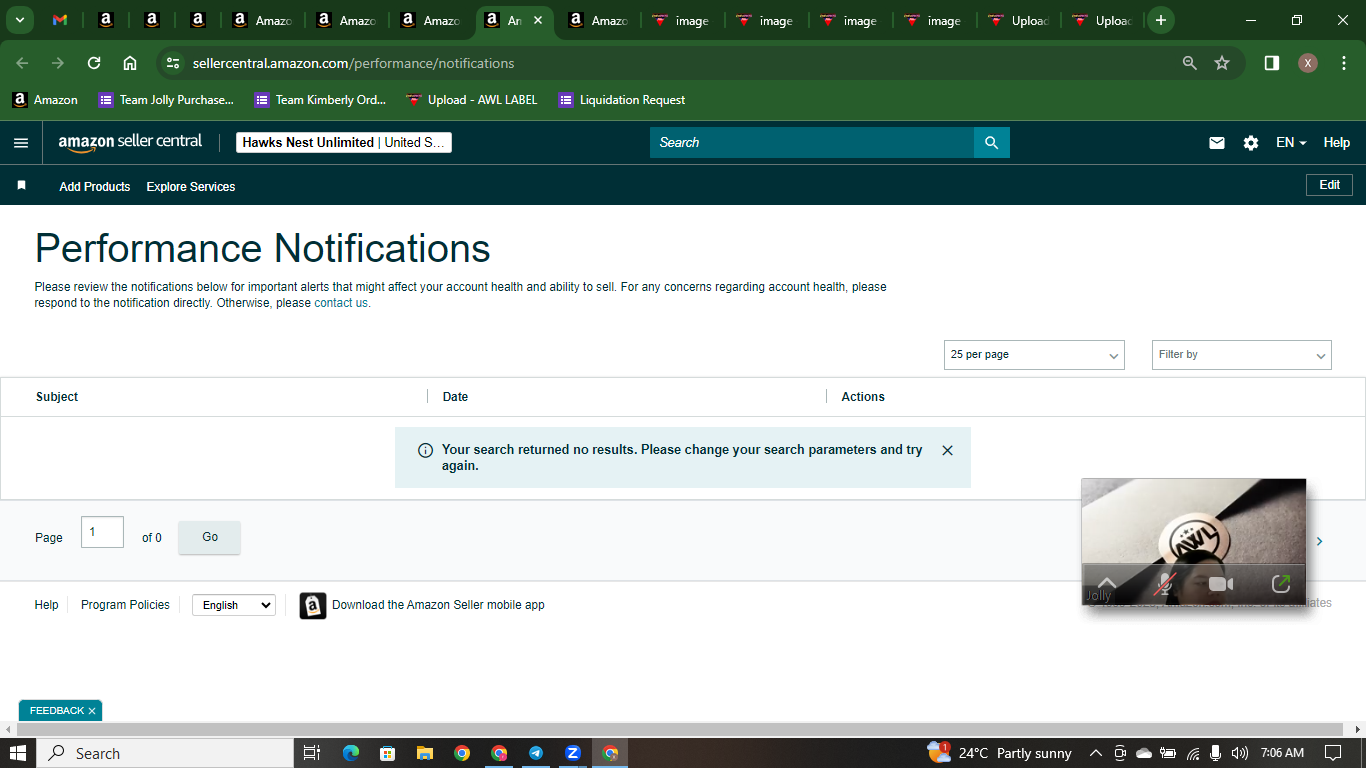Open the Program Policies footer link

[x=125, y=605]
